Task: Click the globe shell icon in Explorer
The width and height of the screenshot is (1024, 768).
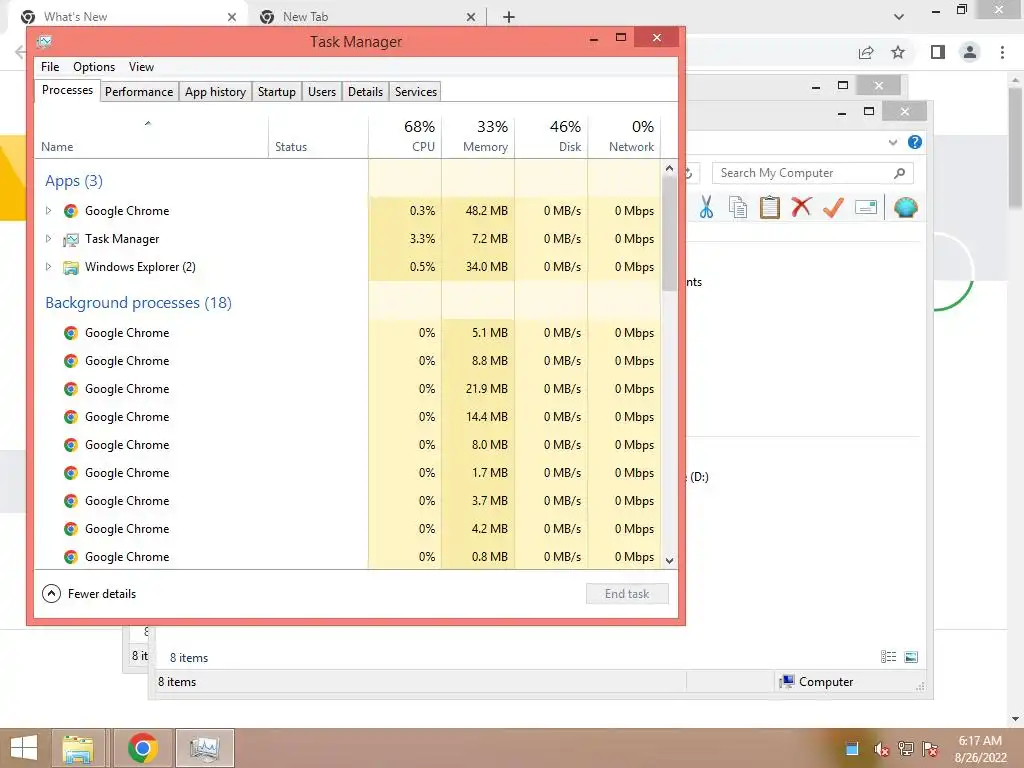Action: click(x=906, y=208)
